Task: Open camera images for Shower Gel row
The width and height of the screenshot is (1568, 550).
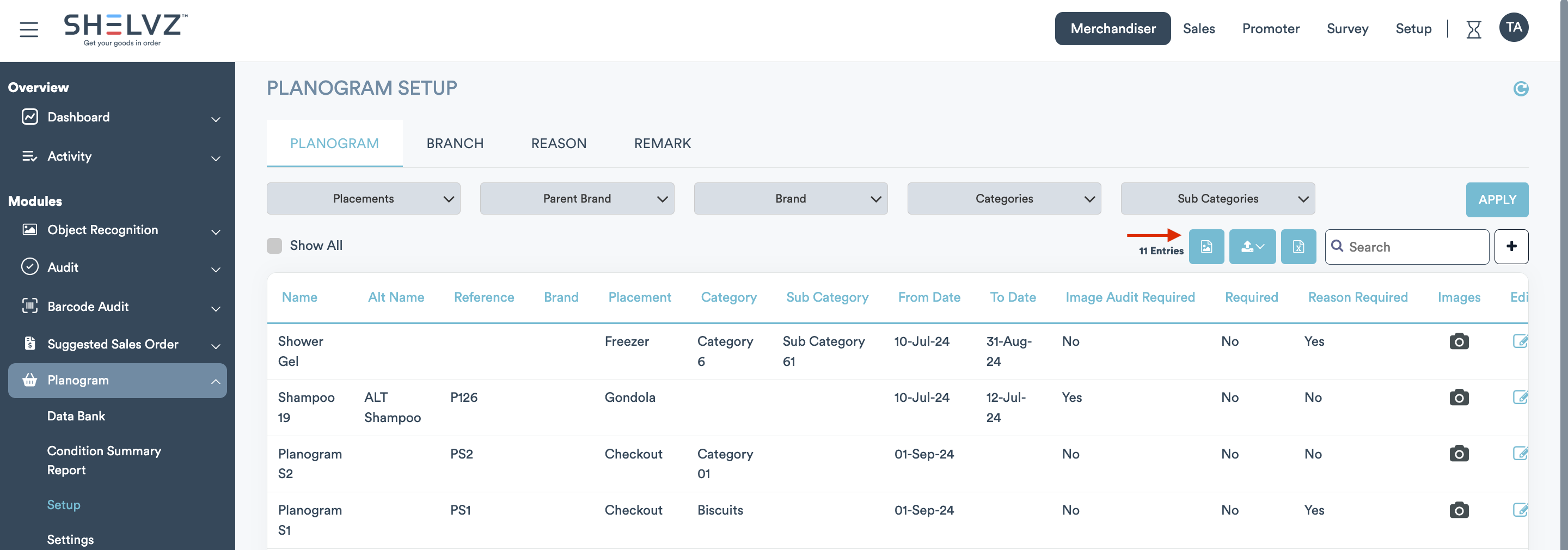Action: pos(1459,341)
